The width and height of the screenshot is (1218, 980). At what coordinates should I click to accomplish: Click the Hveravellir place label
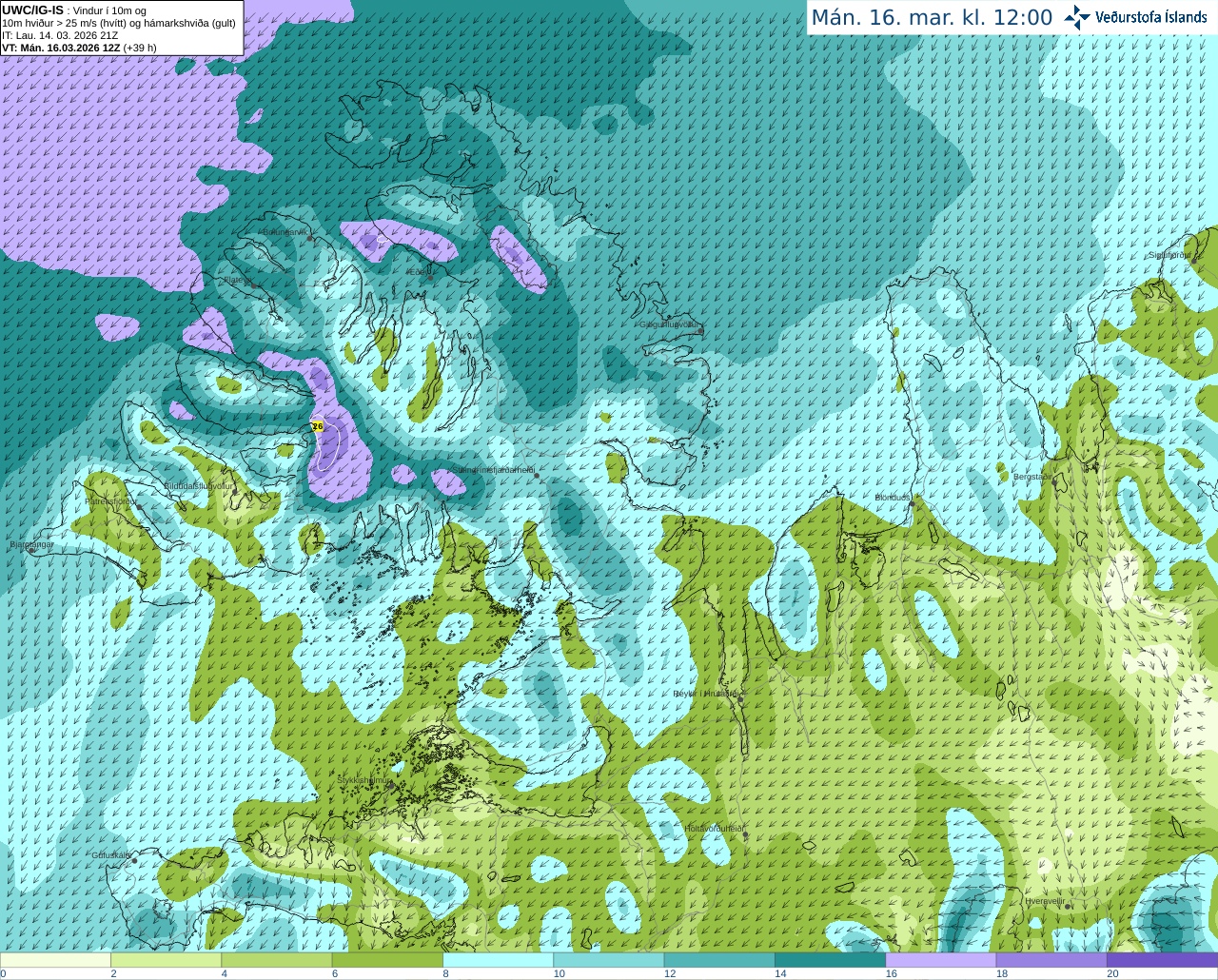point(1045,900)
